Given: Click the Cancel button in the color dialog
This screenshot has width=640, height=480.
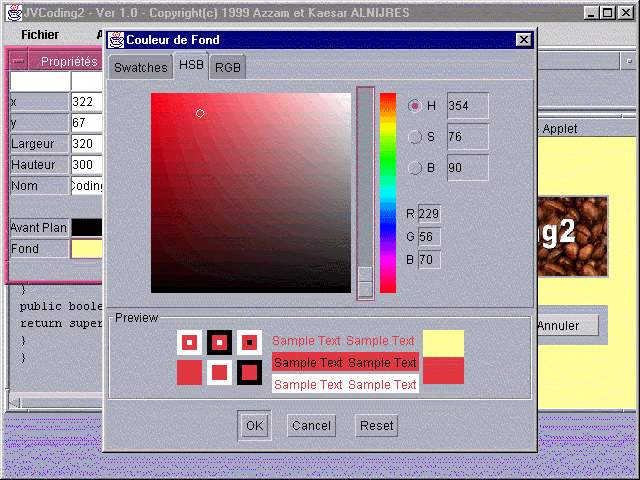Looking at the screenshot, I should 311,426.
